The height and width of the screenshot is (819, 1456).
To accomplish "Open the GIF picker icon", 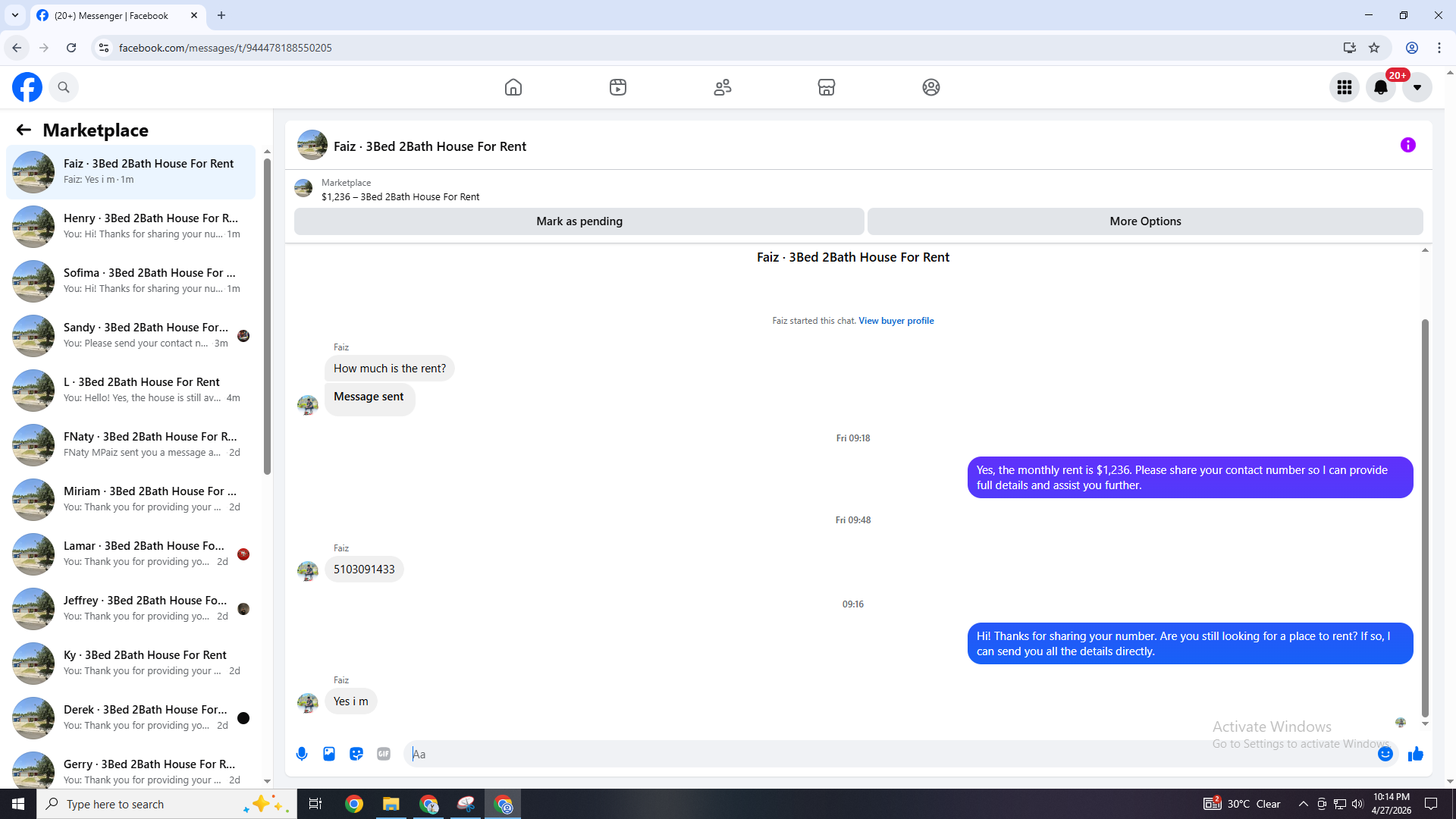I will 384,754.
